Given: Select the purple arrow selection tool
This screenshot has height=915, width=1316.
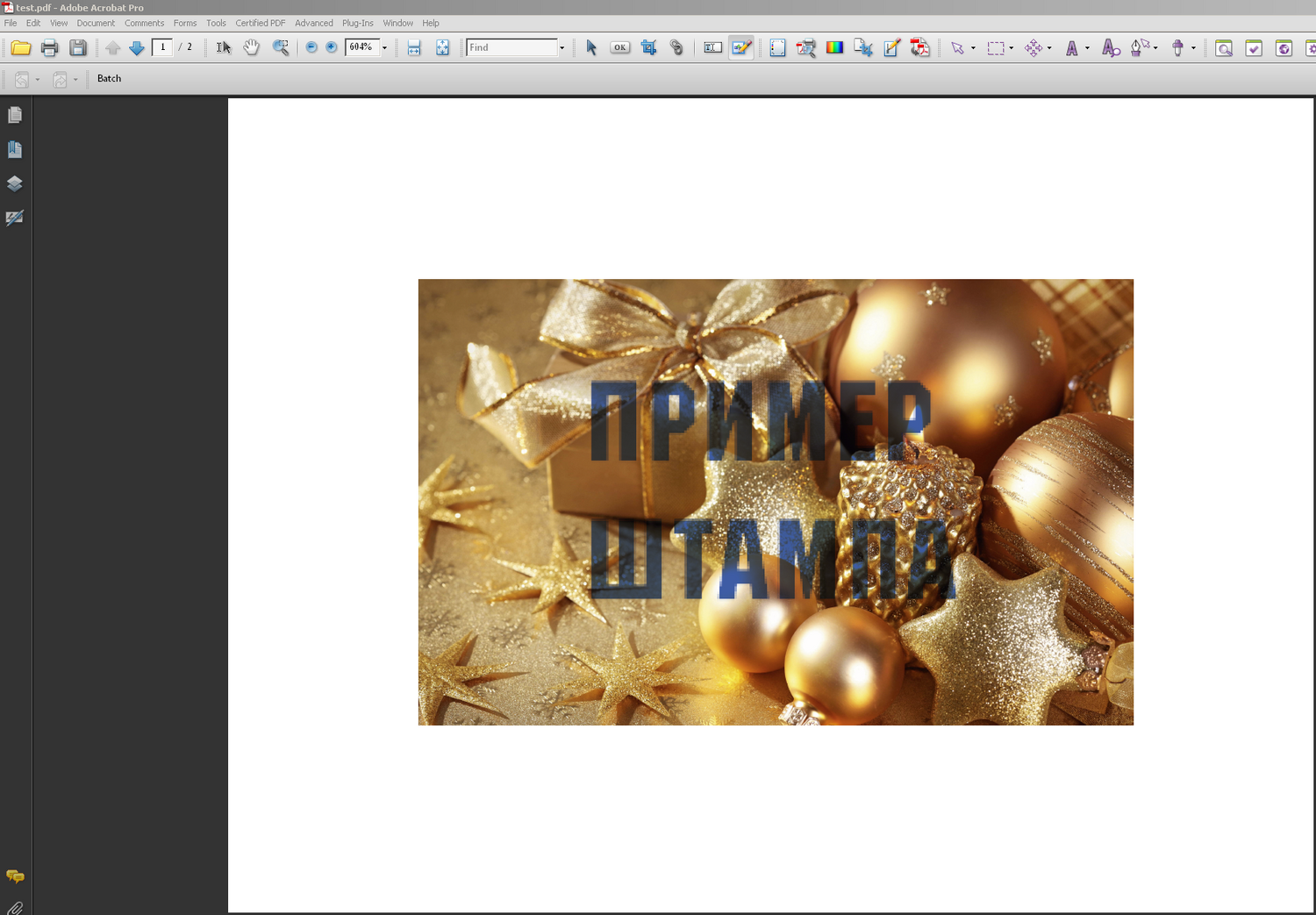Looking at the screenshot, I should tap(957, 48).
